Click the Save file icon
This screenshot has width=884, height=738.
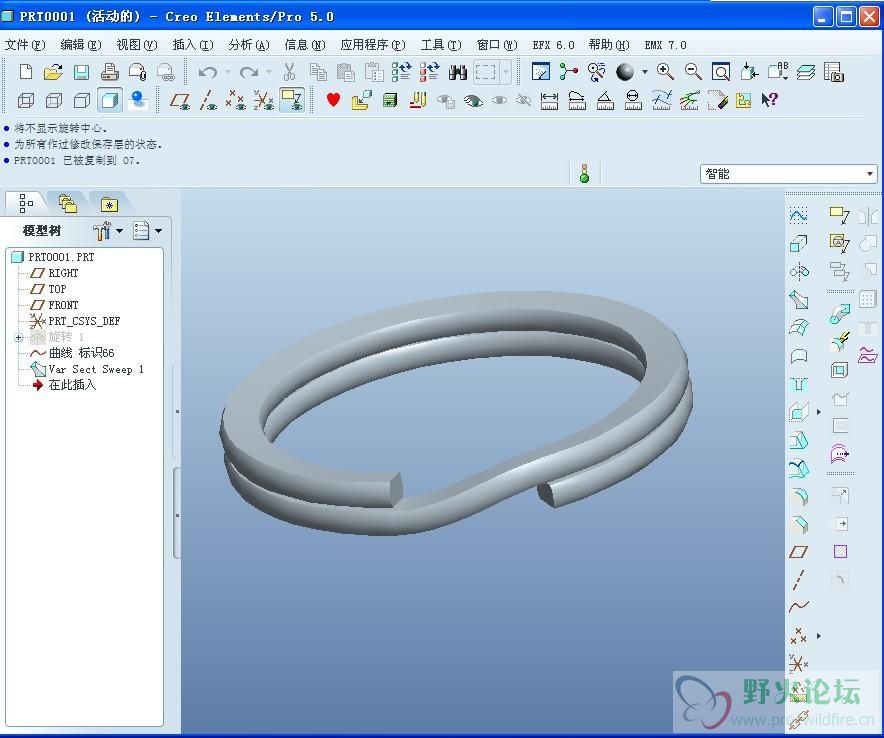coord(81,72)
